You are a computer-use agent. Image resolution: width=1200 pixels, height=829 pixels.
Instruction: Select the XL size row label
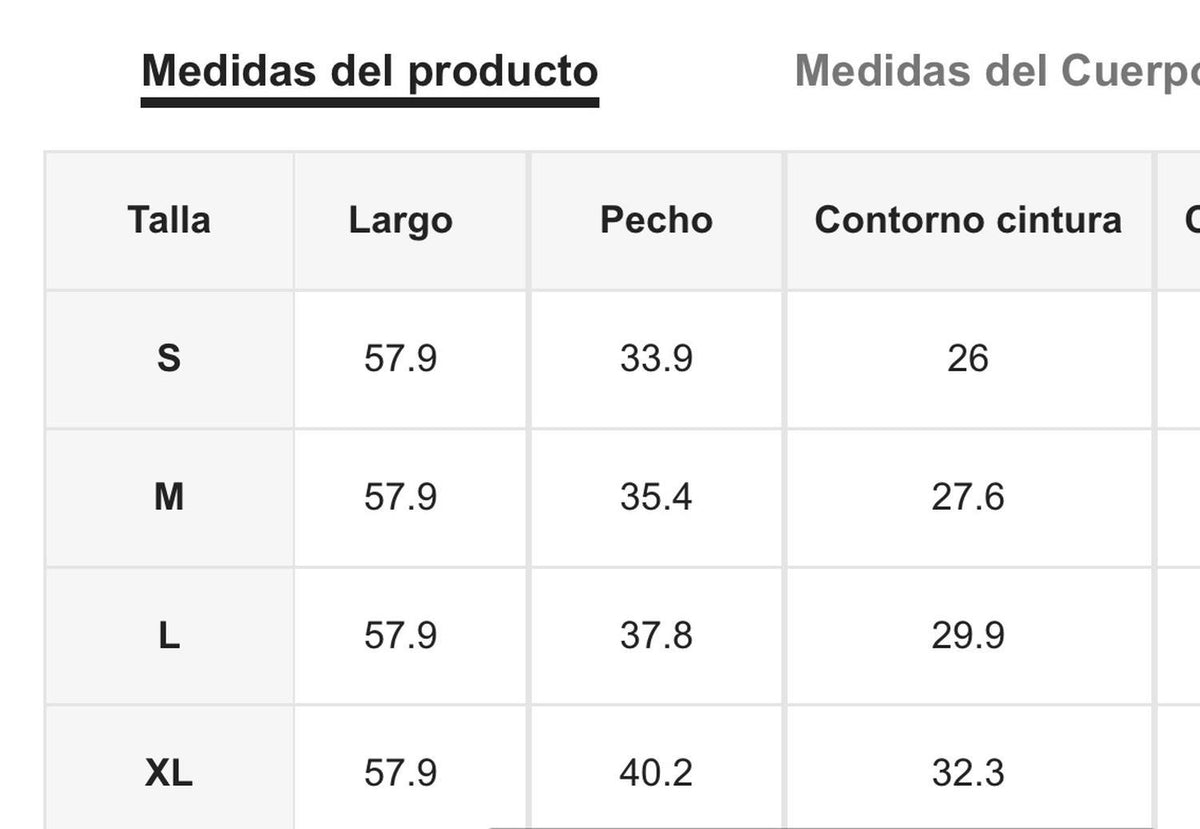pos(169,773)
